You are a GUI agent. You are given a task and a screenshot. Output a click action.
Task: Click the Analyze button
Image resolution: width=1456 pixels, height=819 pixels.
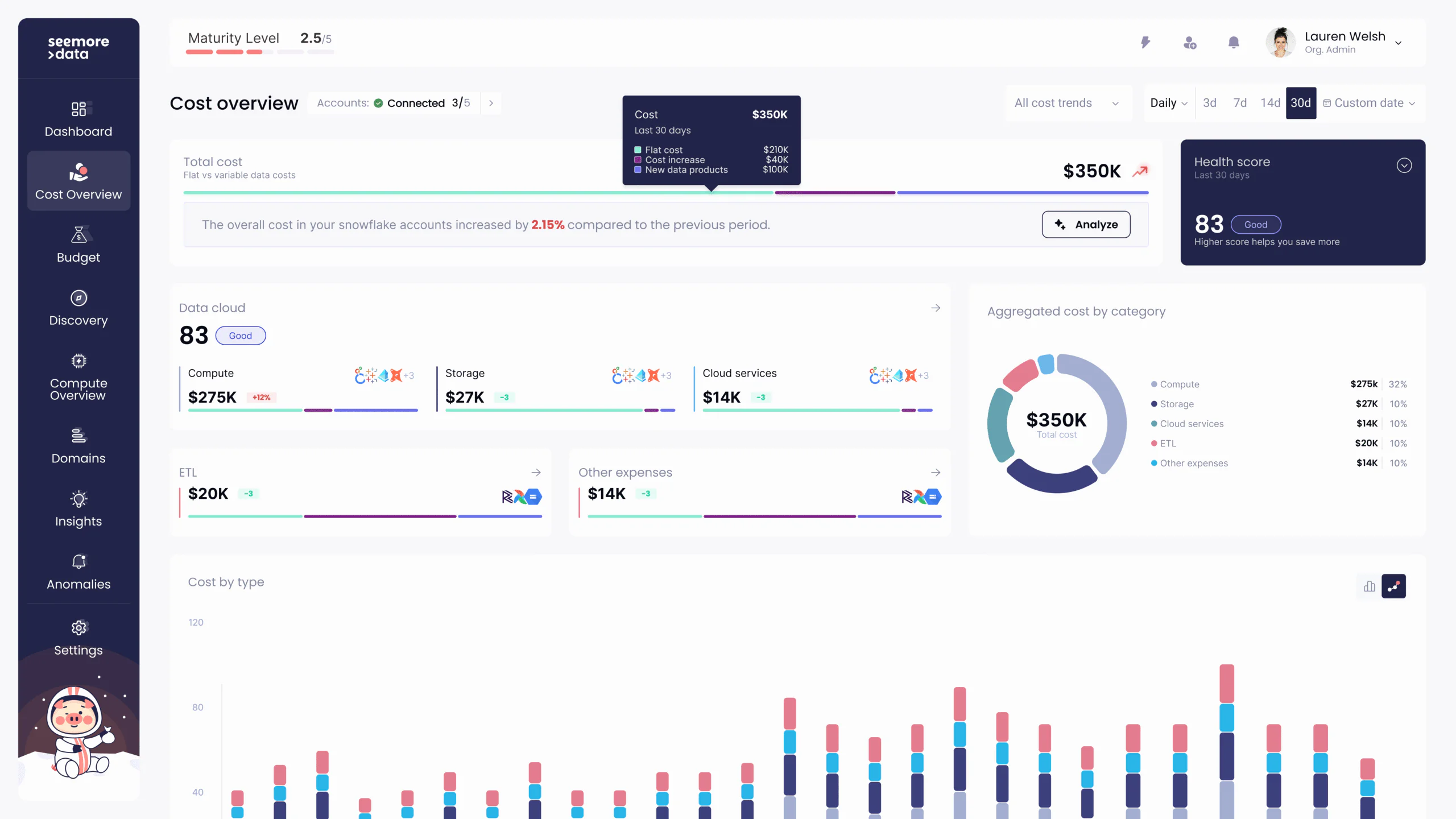tap(1086, 225)
